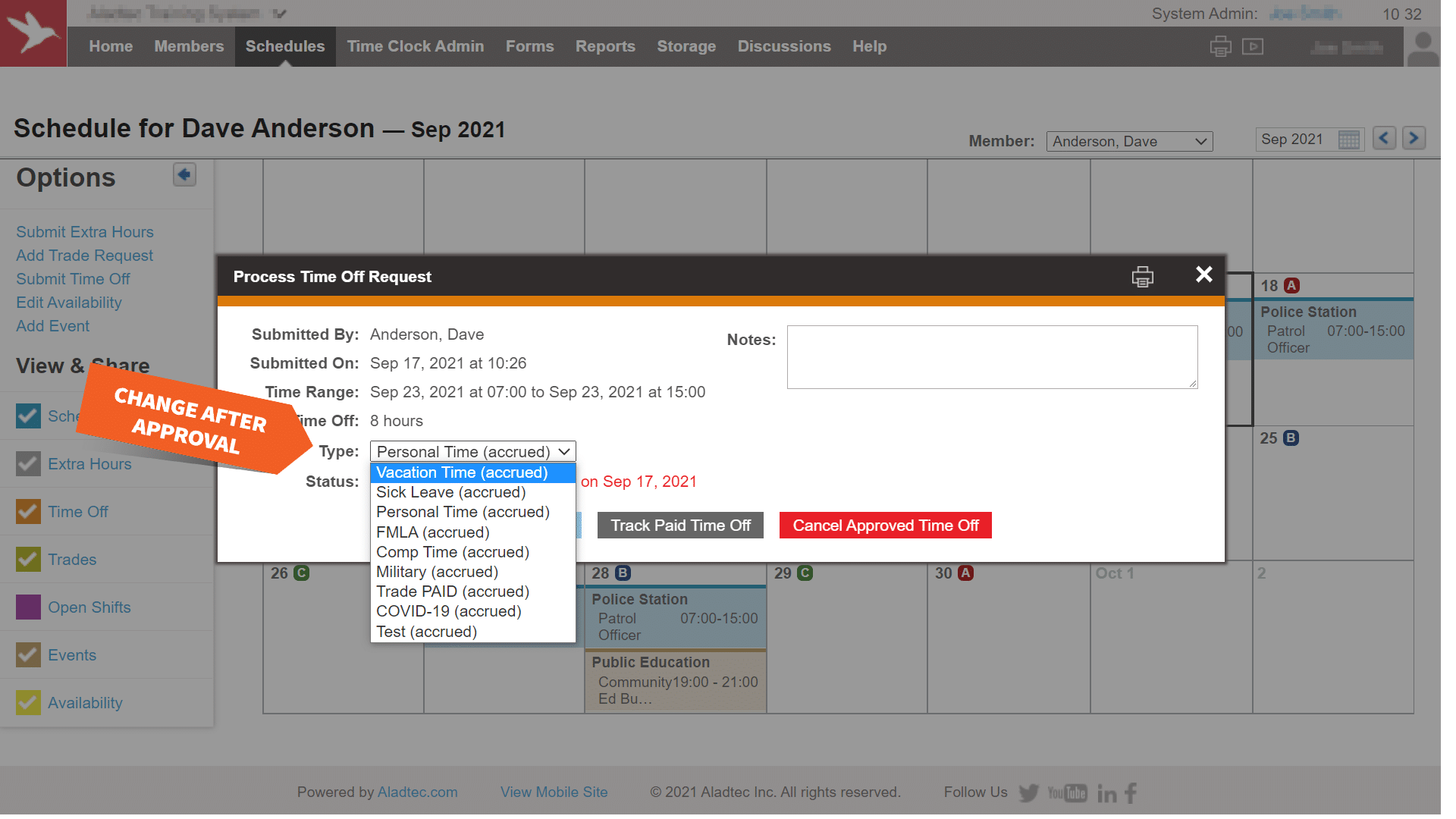Open the Forms menu
The height and width of the screenshot is (819, 1456).
coord(530,46)
